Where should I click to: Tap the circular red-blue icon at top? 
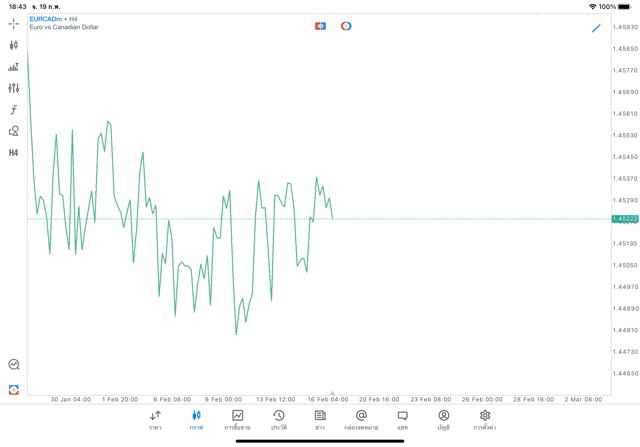tap(346, 26)
